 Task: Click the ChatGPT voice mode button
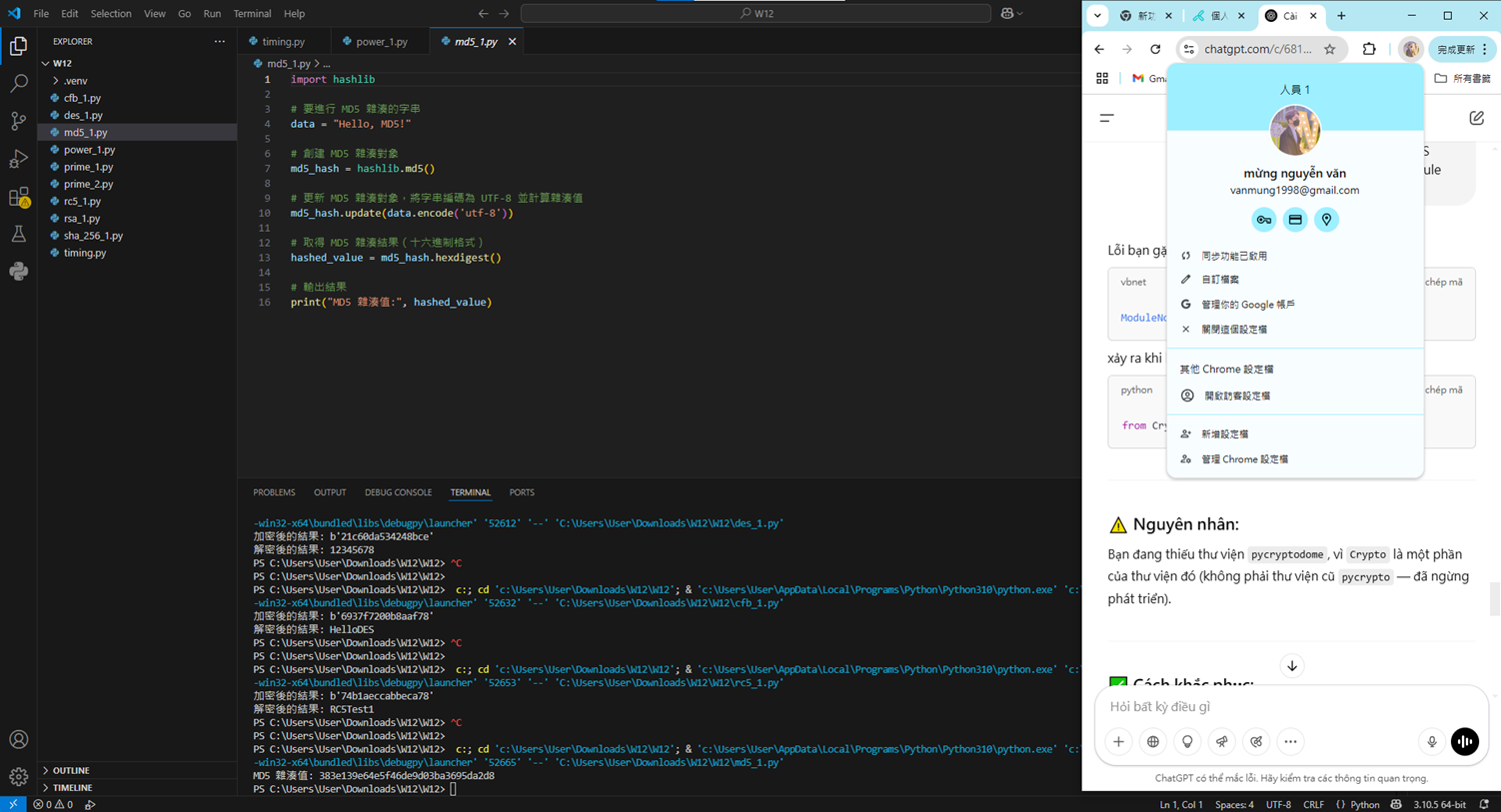pyautogui.click(x=1464, y=741)
